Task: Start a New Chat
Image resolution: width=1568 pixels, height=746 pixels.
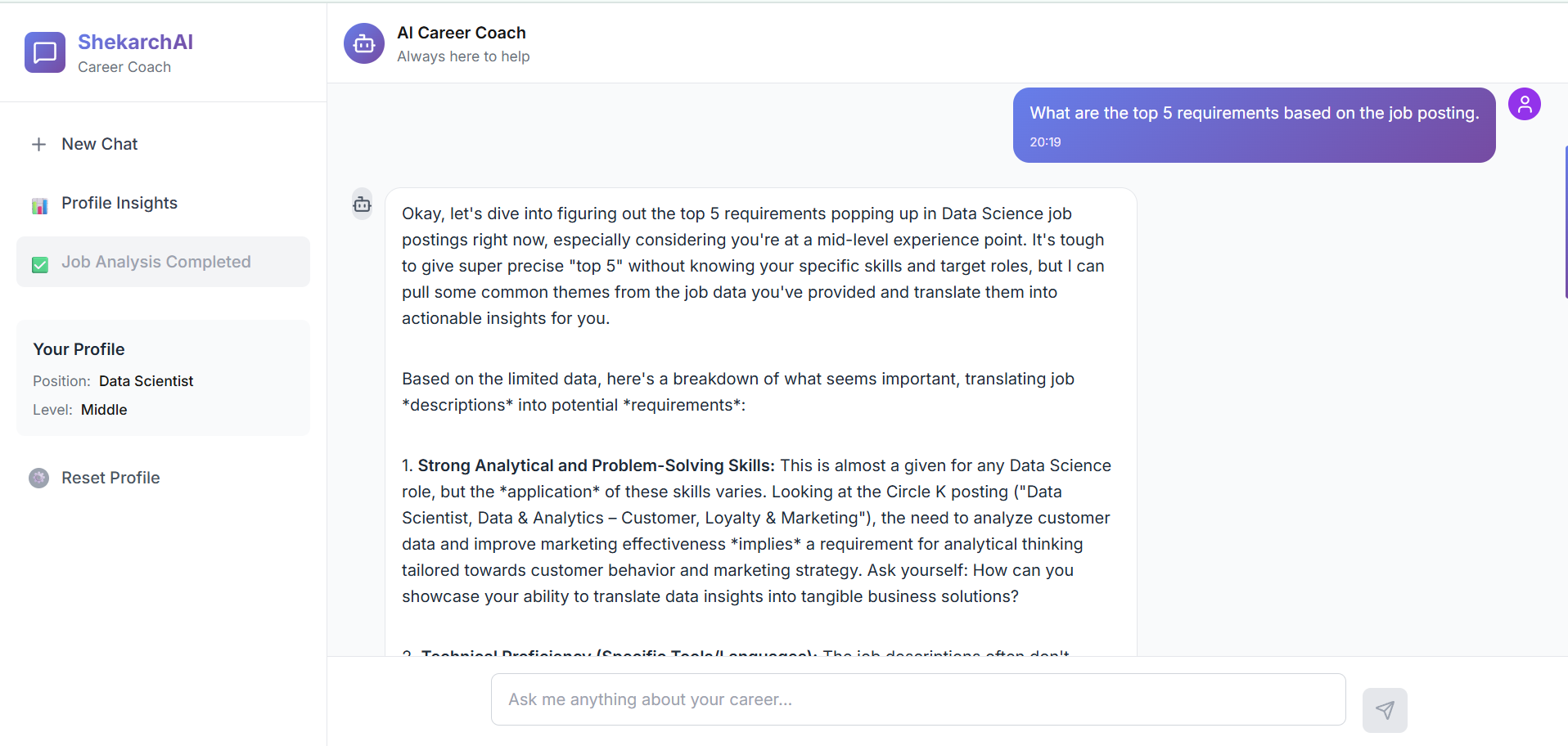Action: (99, 145)
